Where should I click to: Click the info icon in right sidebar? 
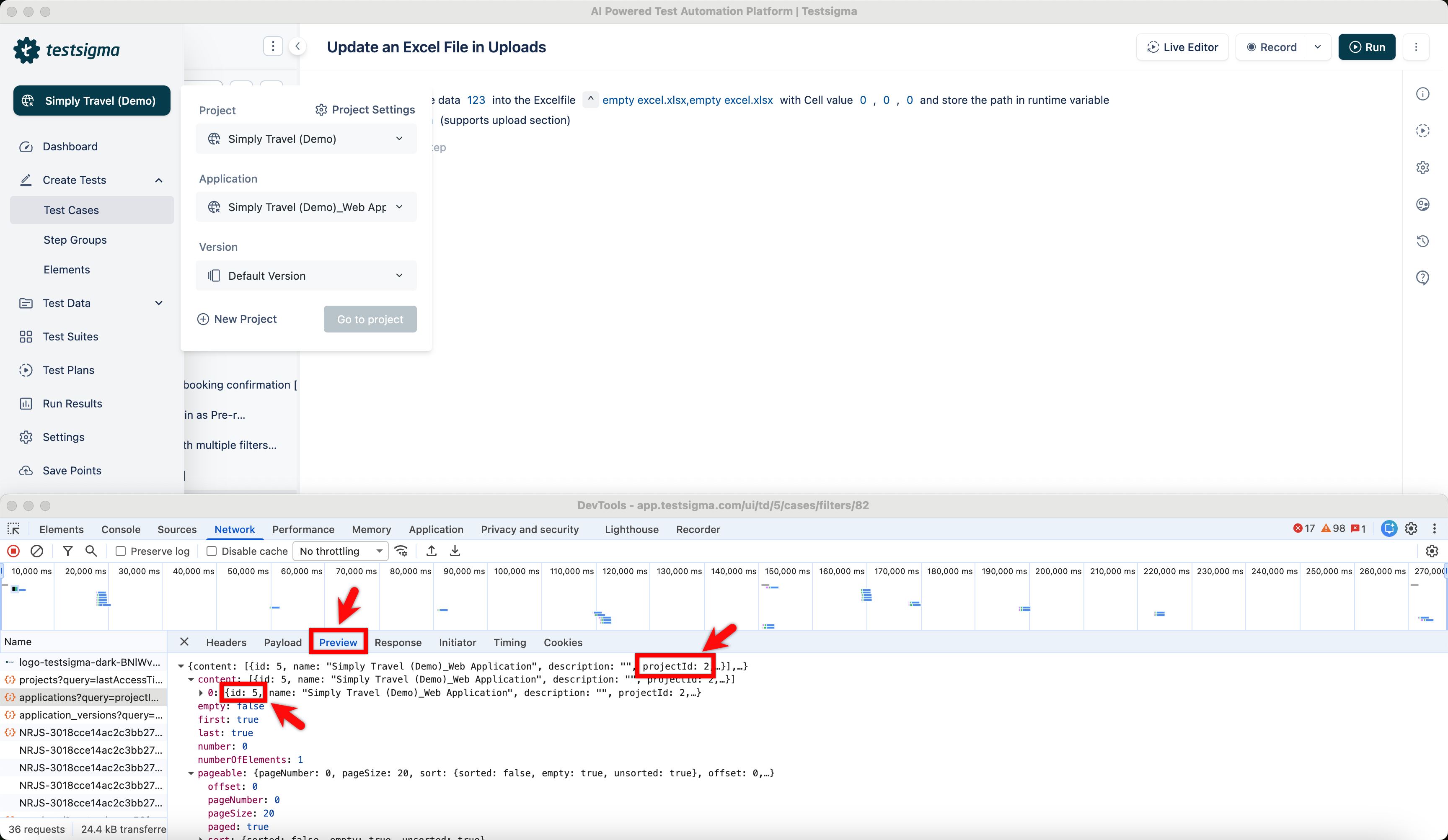1422,93
